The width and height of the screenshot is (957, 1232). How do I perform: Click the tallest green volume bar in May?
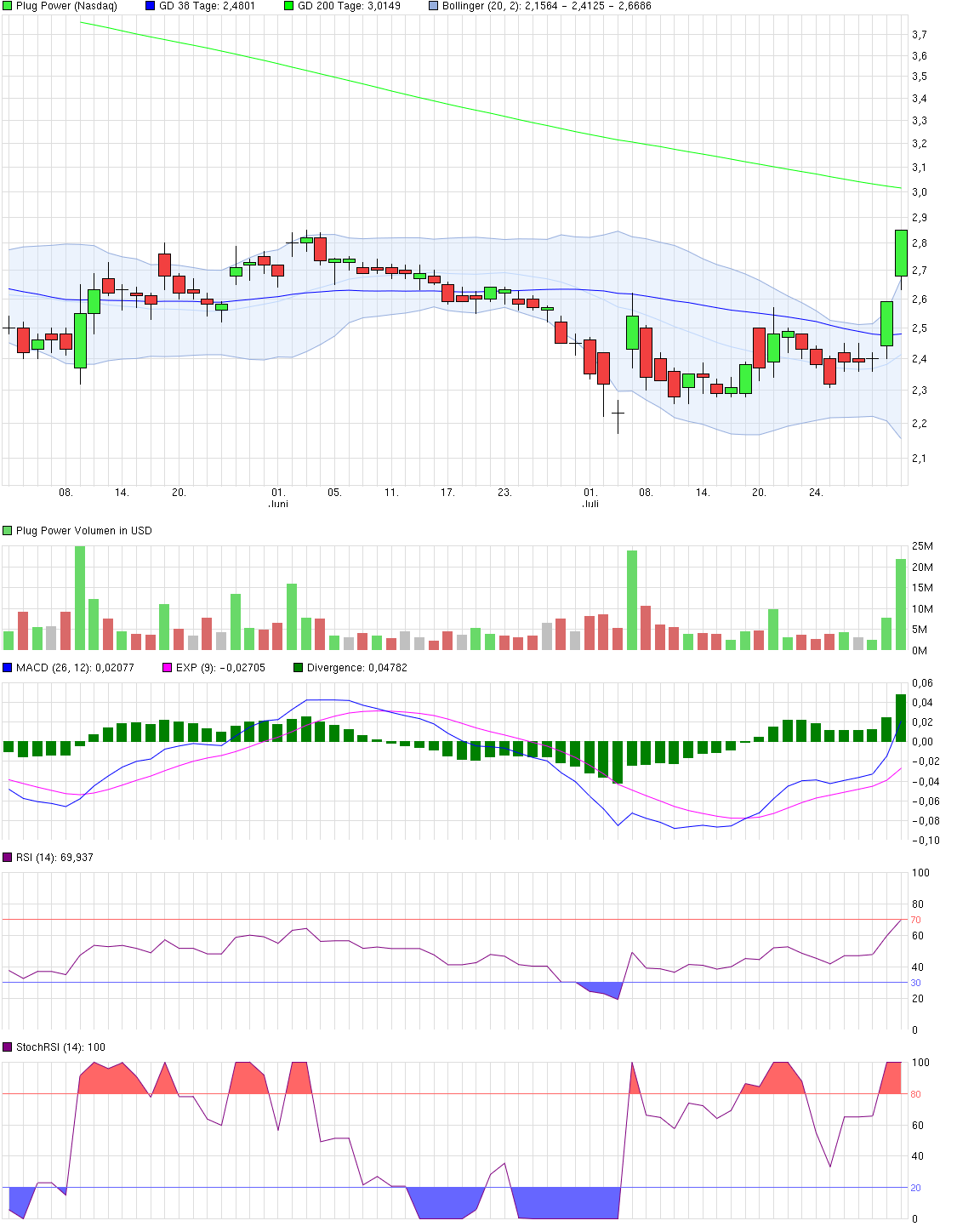click(80, 598)
